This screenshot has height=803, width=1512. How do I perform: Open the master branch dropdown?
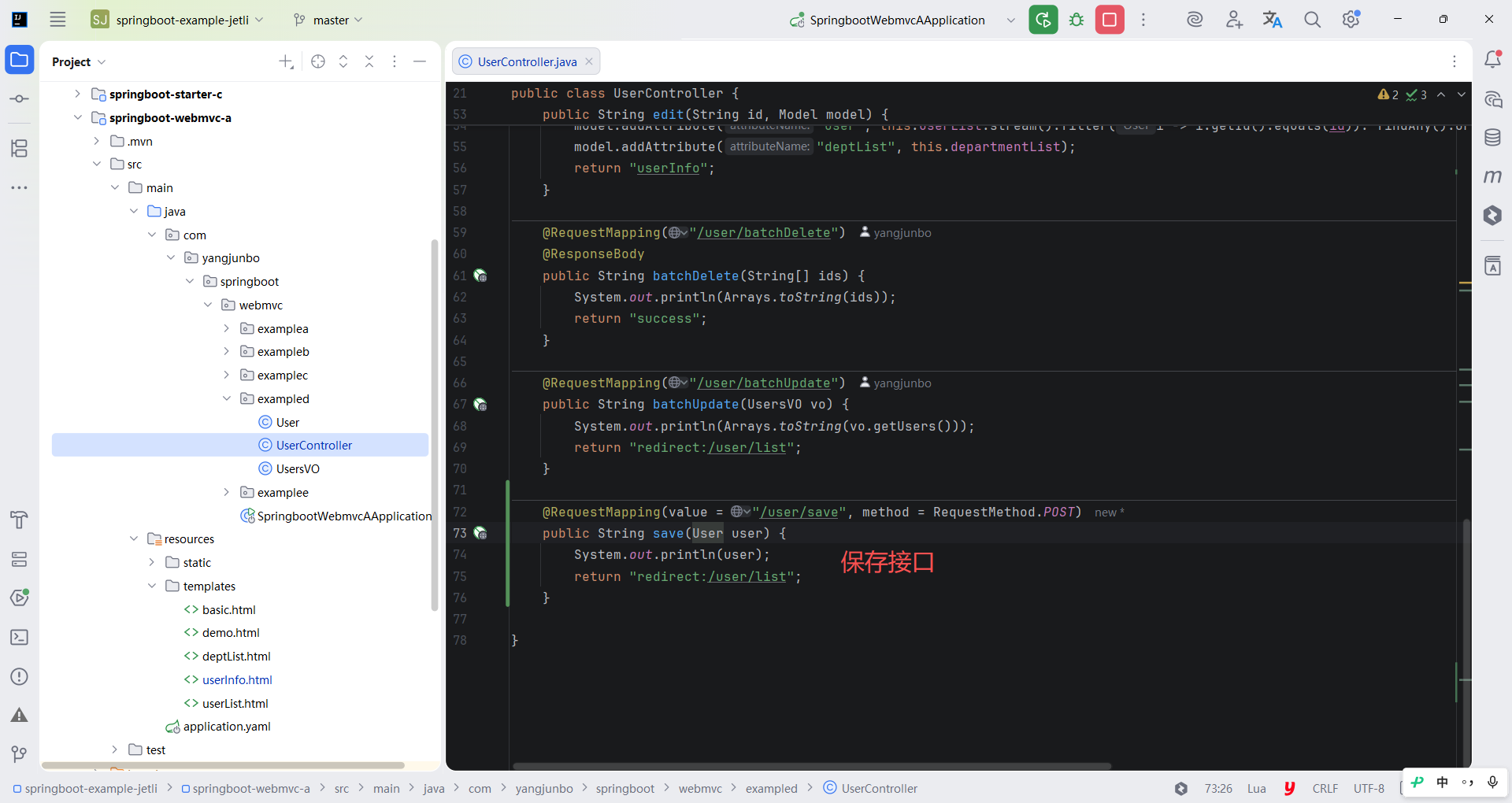pos(328,20)
